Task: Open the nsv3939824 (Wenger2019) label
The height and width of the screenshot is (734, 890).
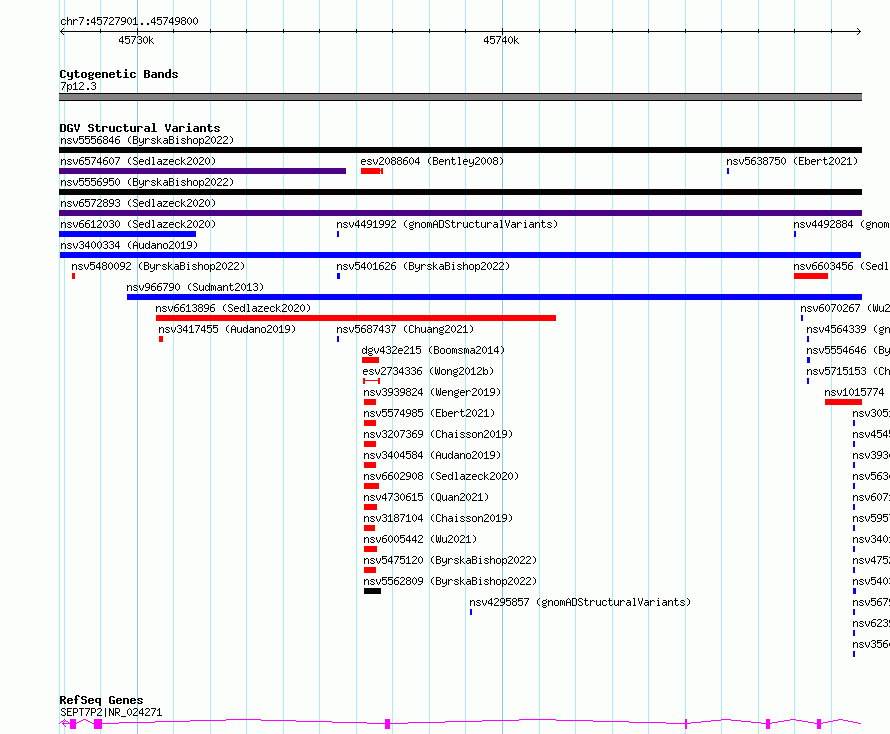Action: (432, 392)
